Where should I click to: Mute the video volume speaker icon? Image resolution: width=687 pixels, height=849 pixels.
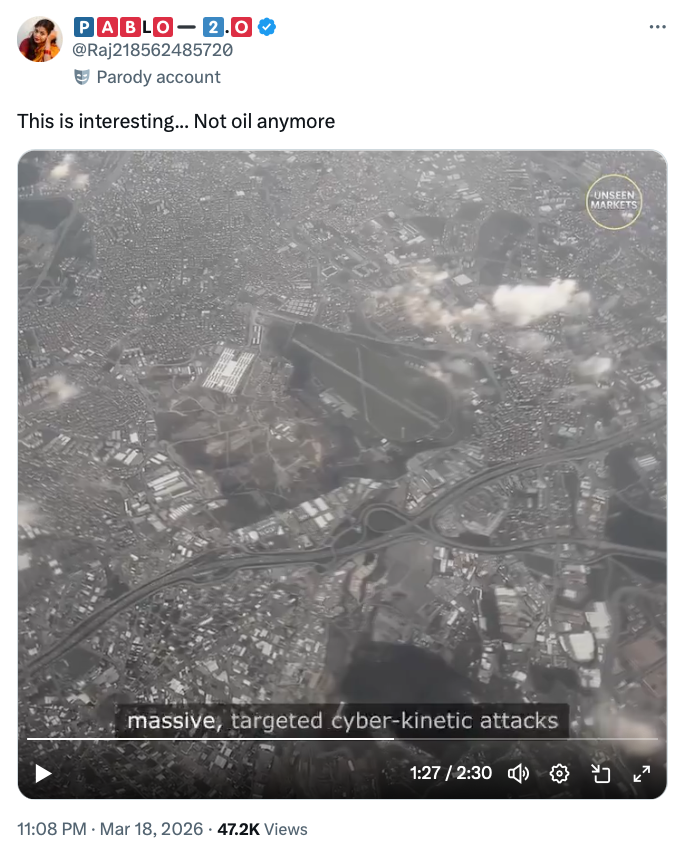(518, 774)
